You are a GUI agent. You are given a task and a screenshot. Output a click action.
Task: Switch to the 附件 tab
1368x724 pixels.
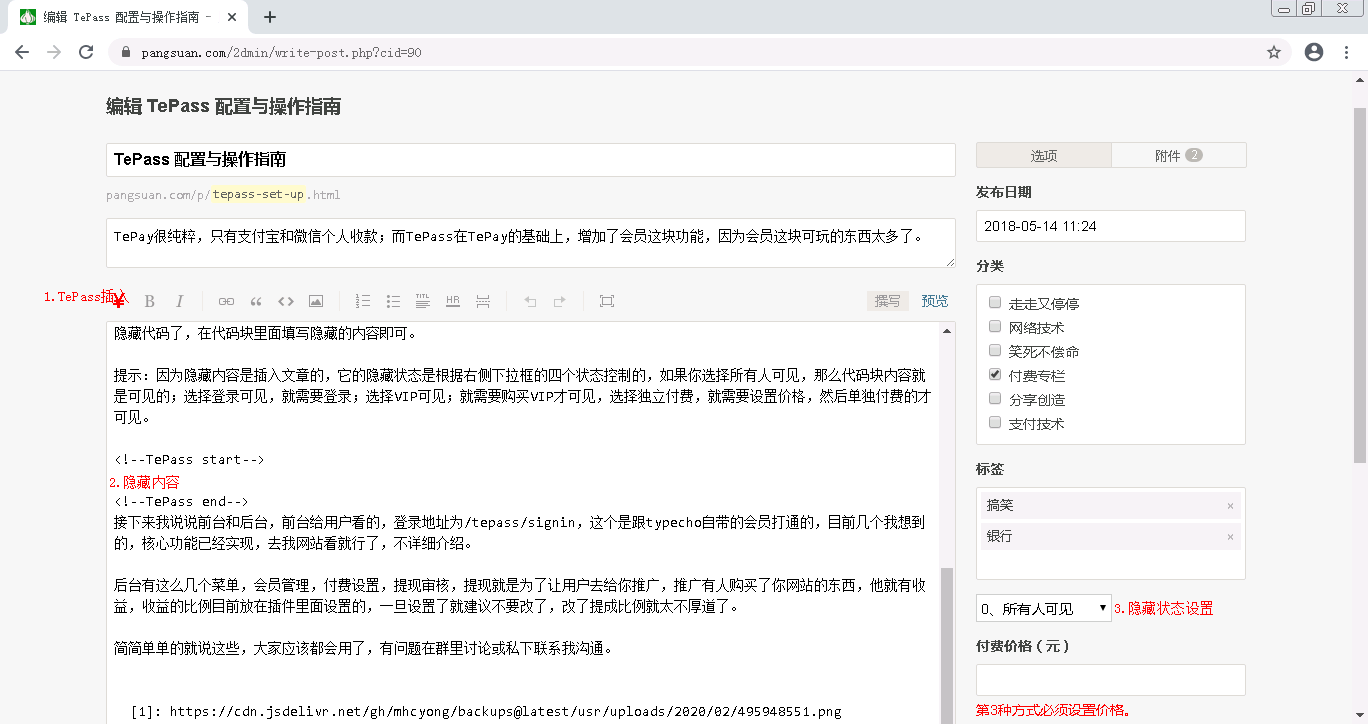1178,156
